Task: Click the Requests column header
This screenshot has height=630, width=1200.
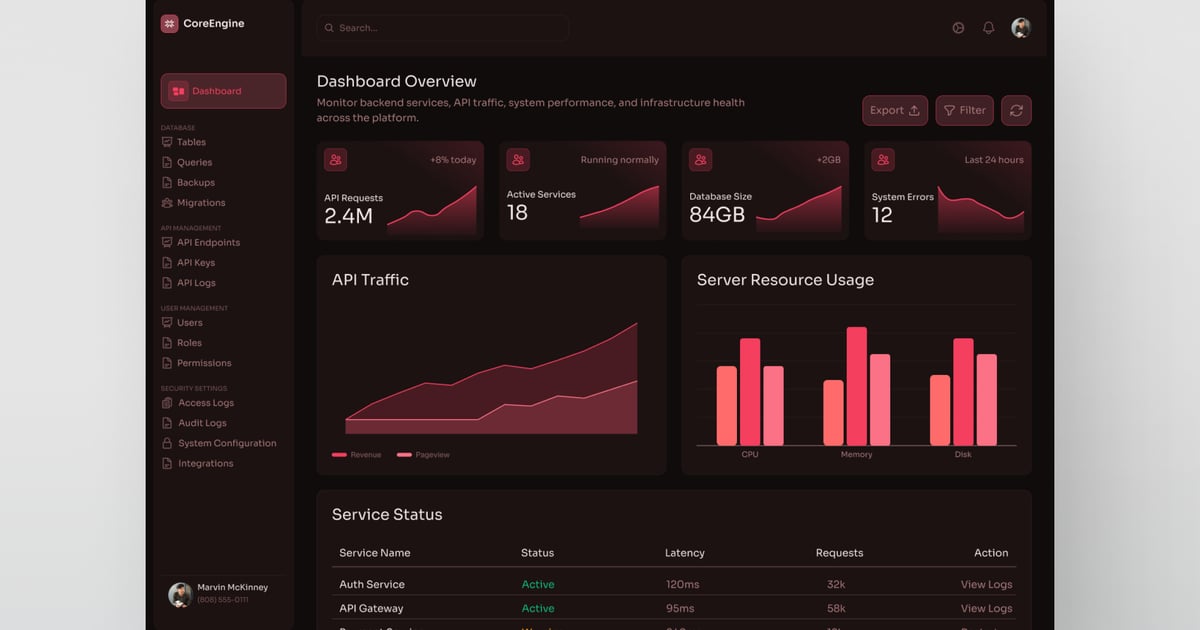Action: click(x=839, y=553)
